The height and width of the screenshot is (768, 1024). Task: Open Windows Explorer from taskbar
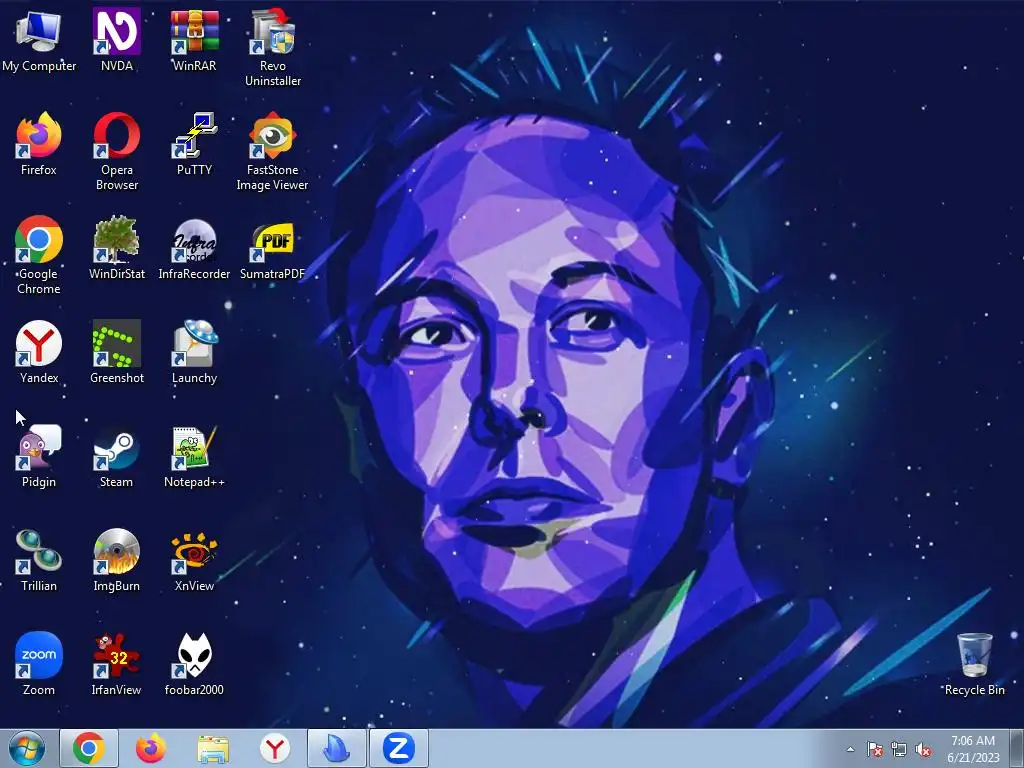[213, 748]
